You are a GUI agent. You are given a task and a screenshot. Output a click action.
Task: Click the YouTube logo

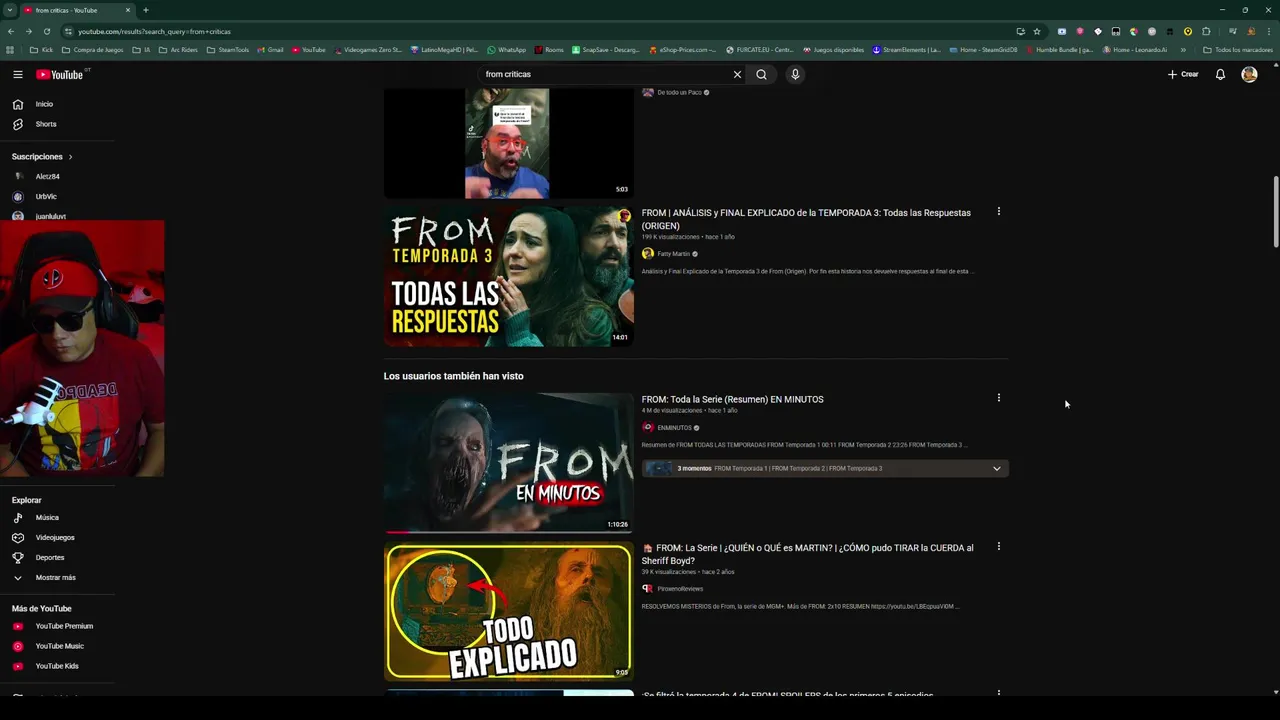tap(60, 75)
